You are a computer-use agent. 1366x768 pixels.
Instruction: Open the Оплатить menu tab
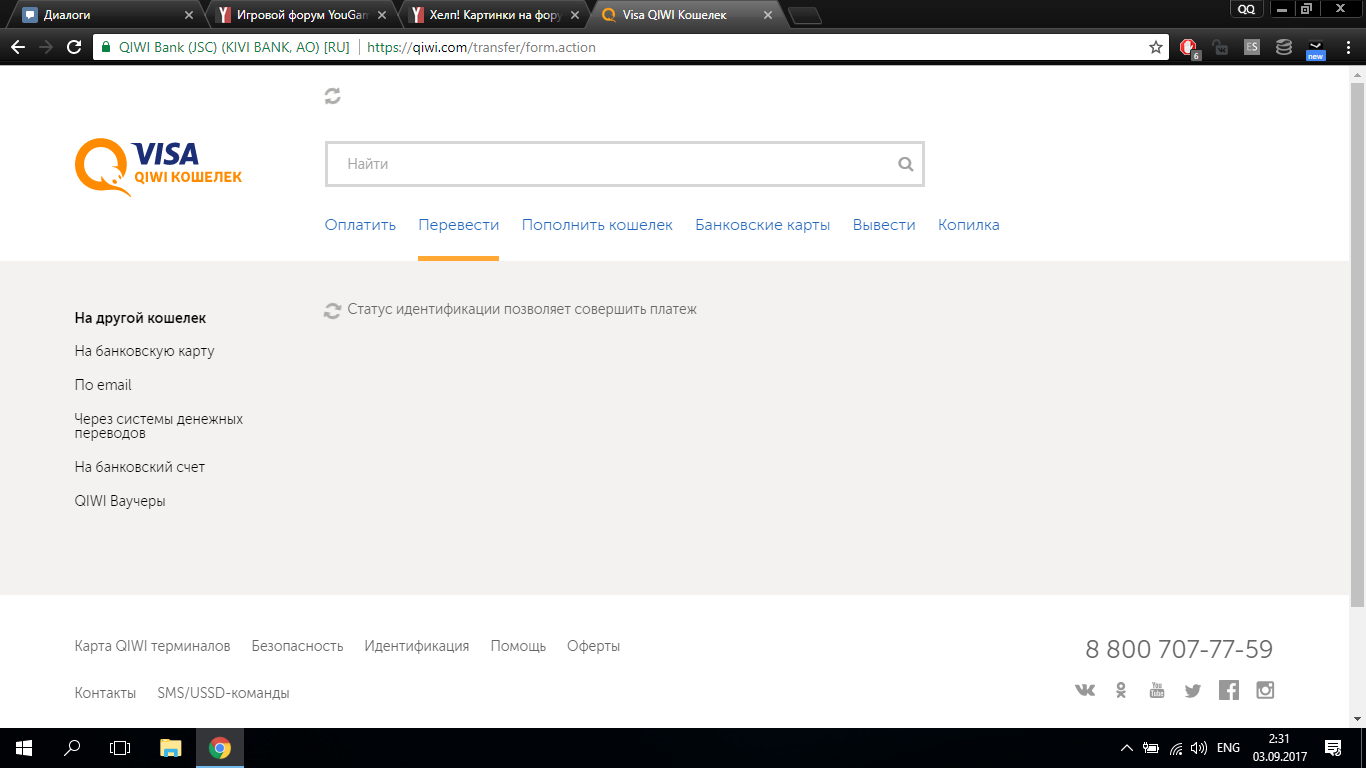360,225
